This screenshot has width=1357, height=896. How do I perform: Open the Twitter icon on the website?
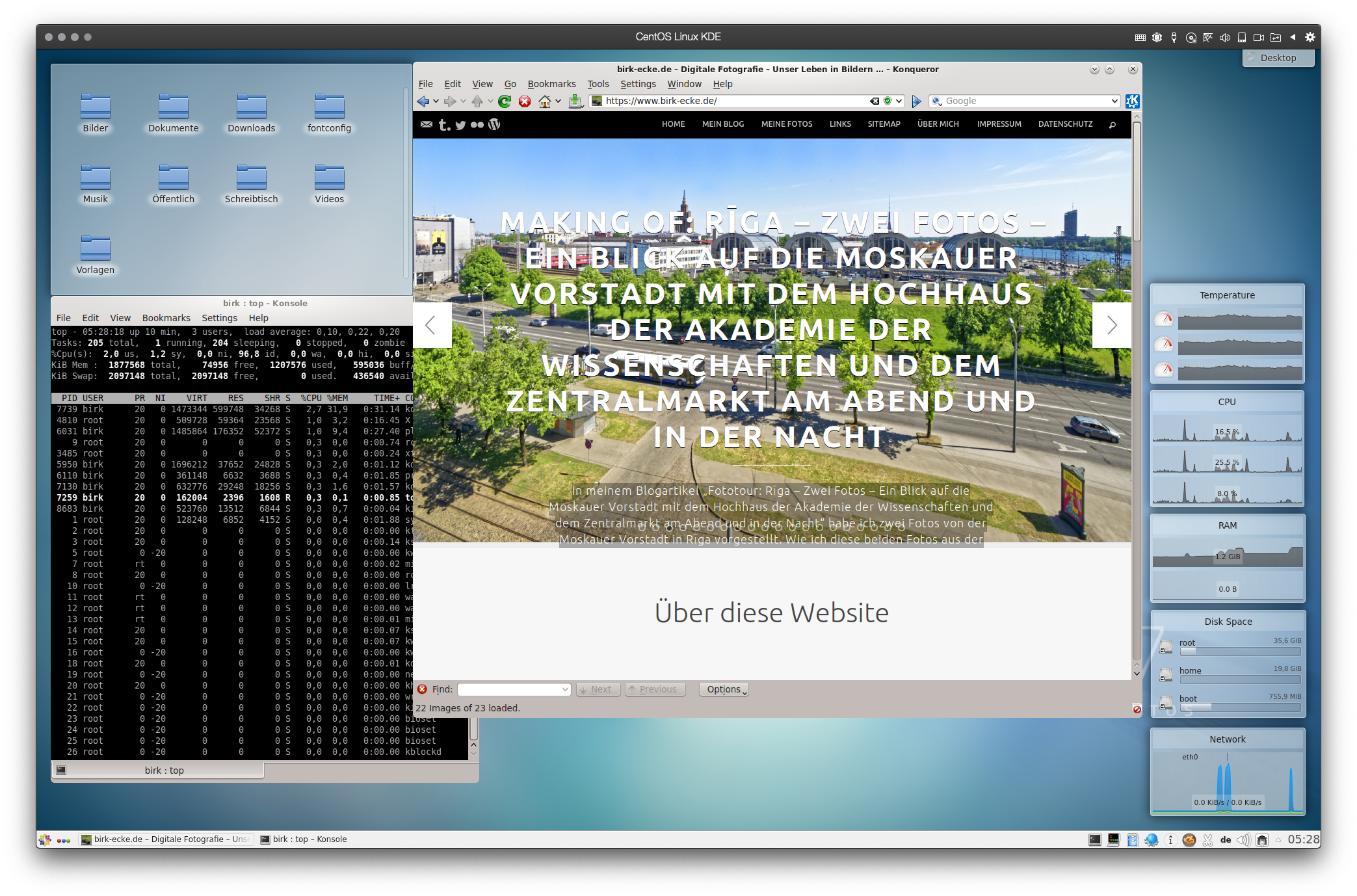tap(460, 125)
